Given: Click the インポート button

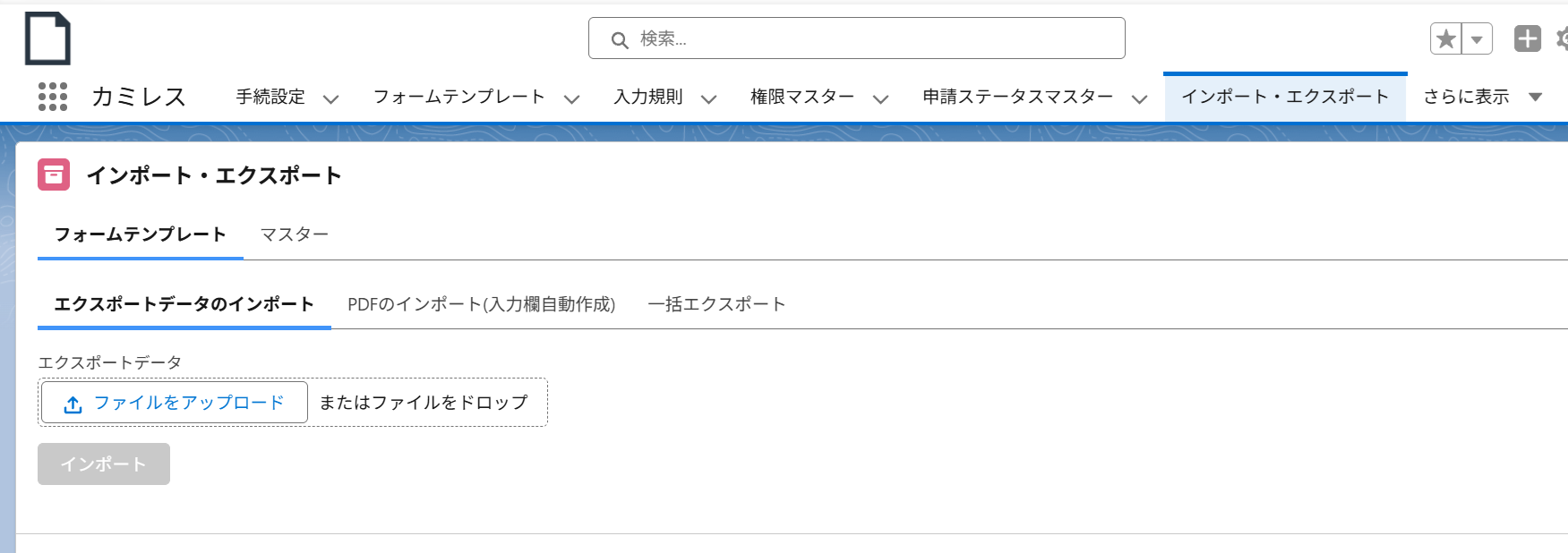Looking at the screenshot, I should [x=103, y=464].
